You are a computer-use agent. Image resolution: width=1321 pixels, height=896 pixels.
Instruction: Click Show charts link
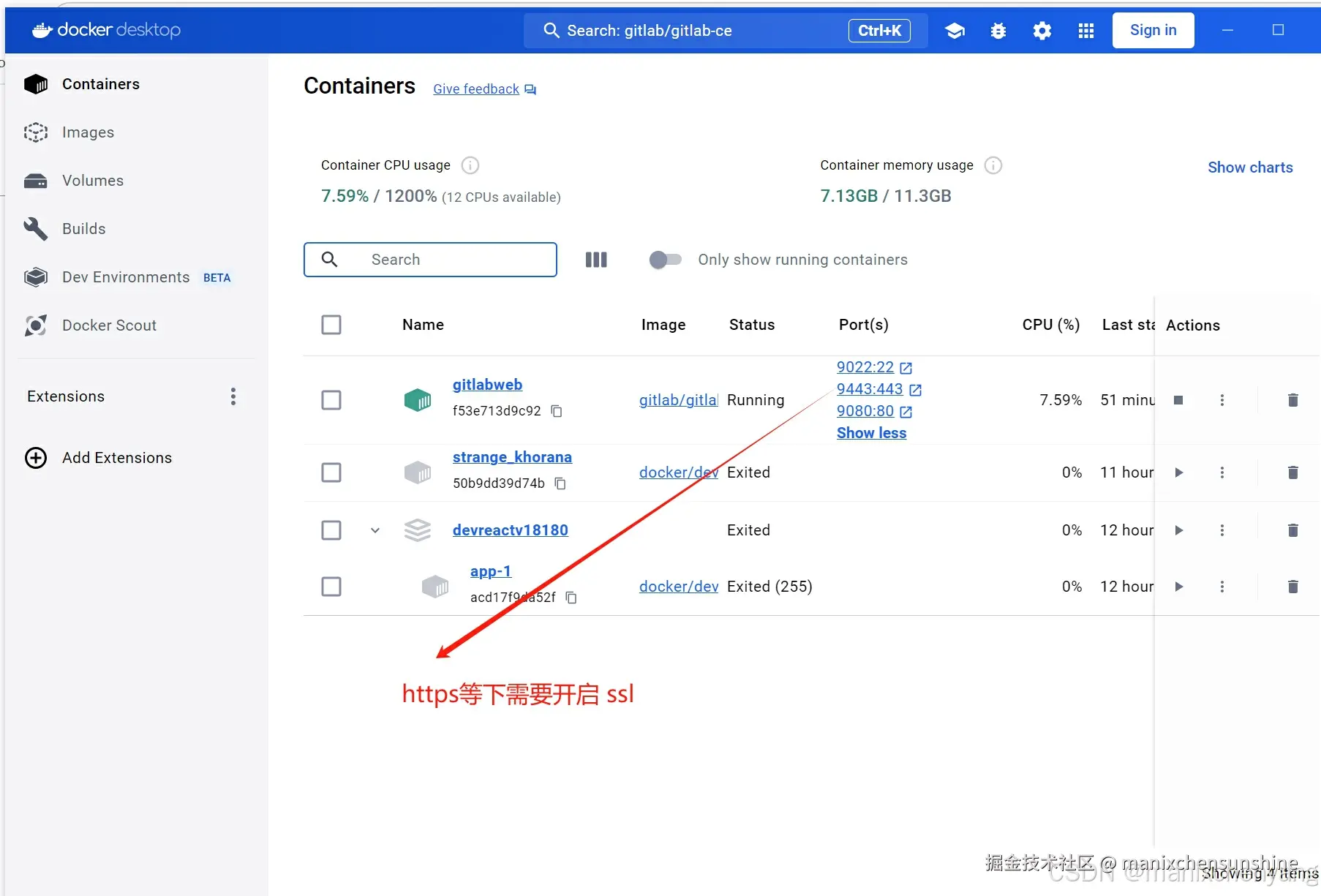(x=1250, y=167)
